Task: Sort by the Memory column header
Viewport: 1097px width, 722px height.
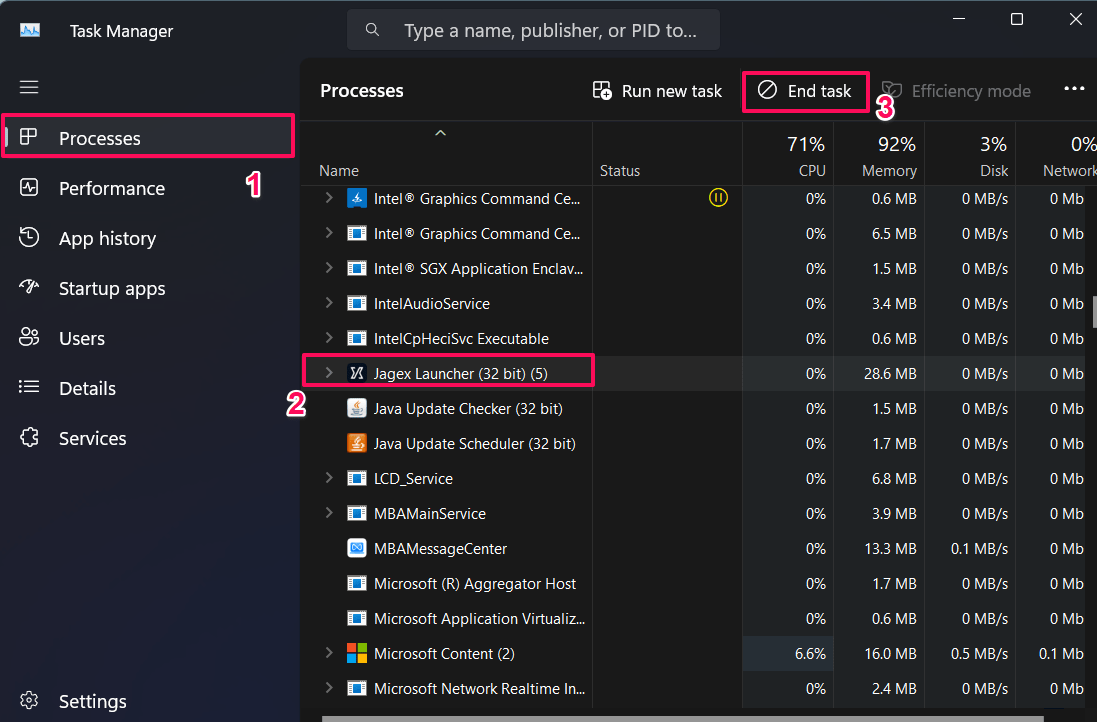Action: (879, 154)
